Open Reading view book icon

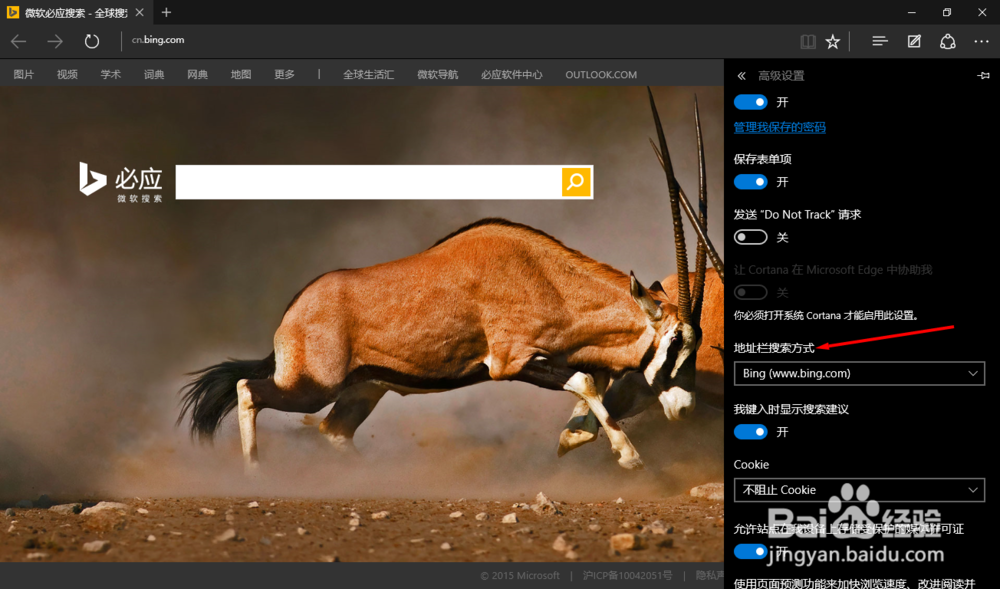(x=807, y=41)
